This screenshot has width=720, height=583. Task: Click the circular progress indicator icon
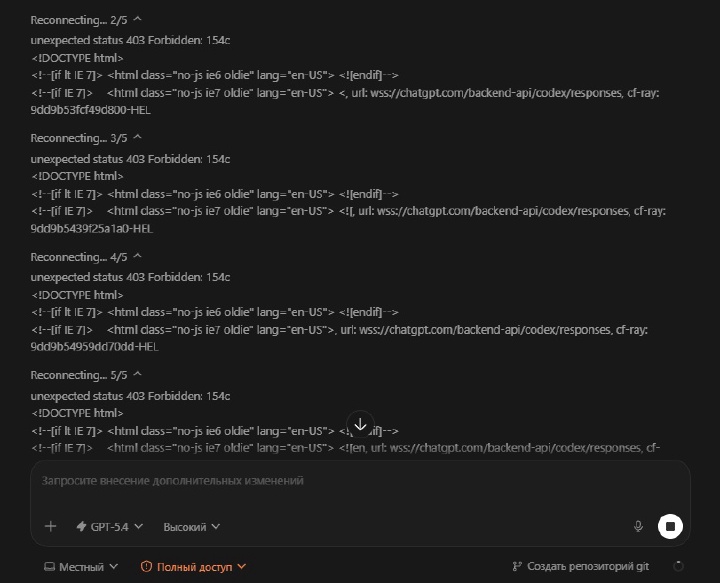(679, 566)
